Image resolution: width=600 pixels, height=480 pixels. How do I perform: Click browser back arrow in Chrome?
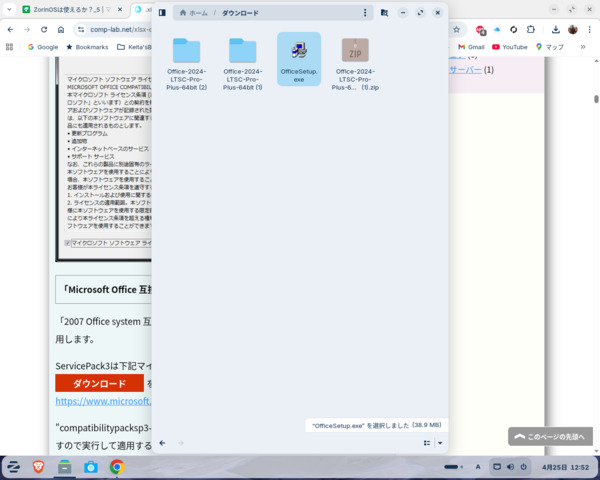[x=10, y=29]
